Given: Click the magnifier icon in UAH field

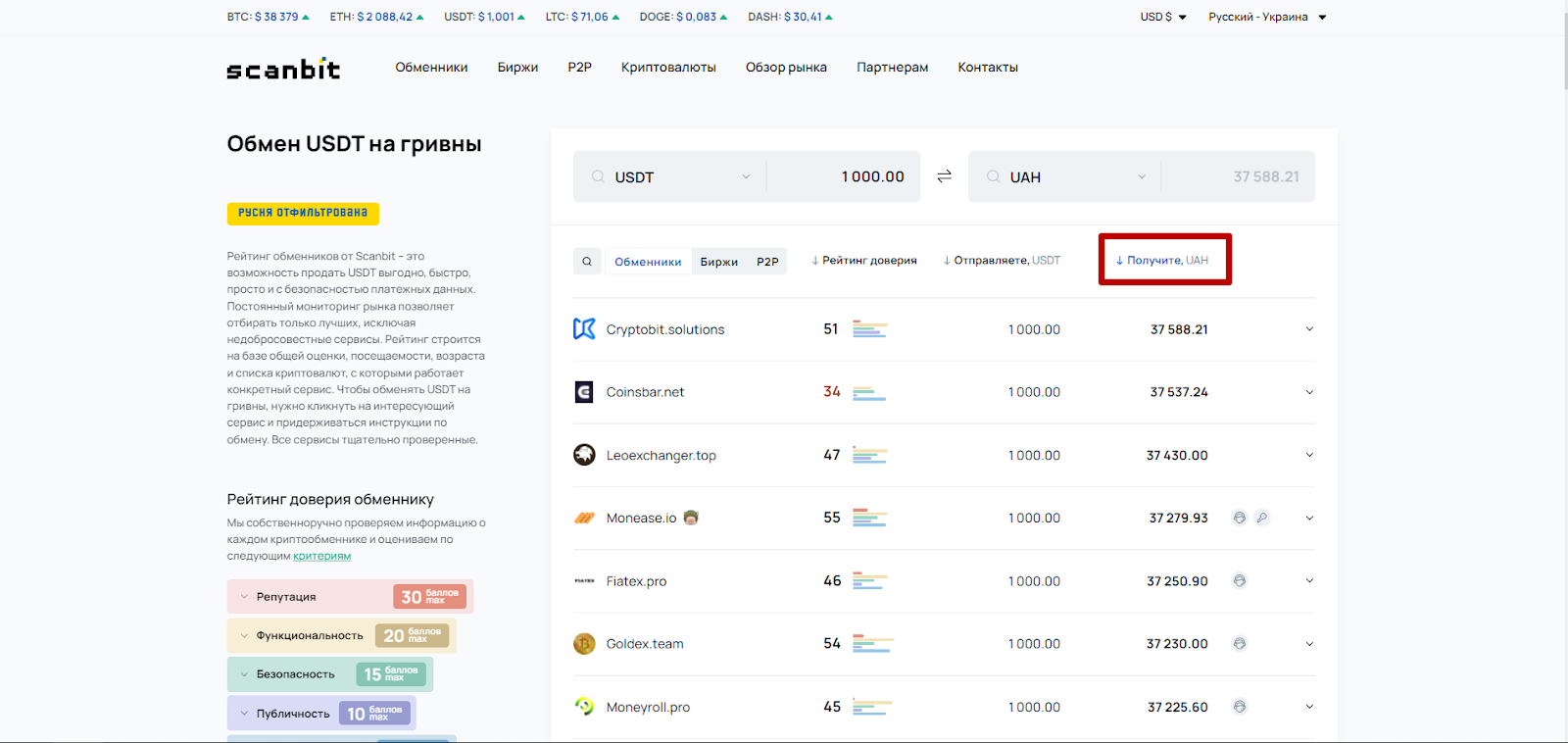Looking at the screenshot, I should coord(993,176).
